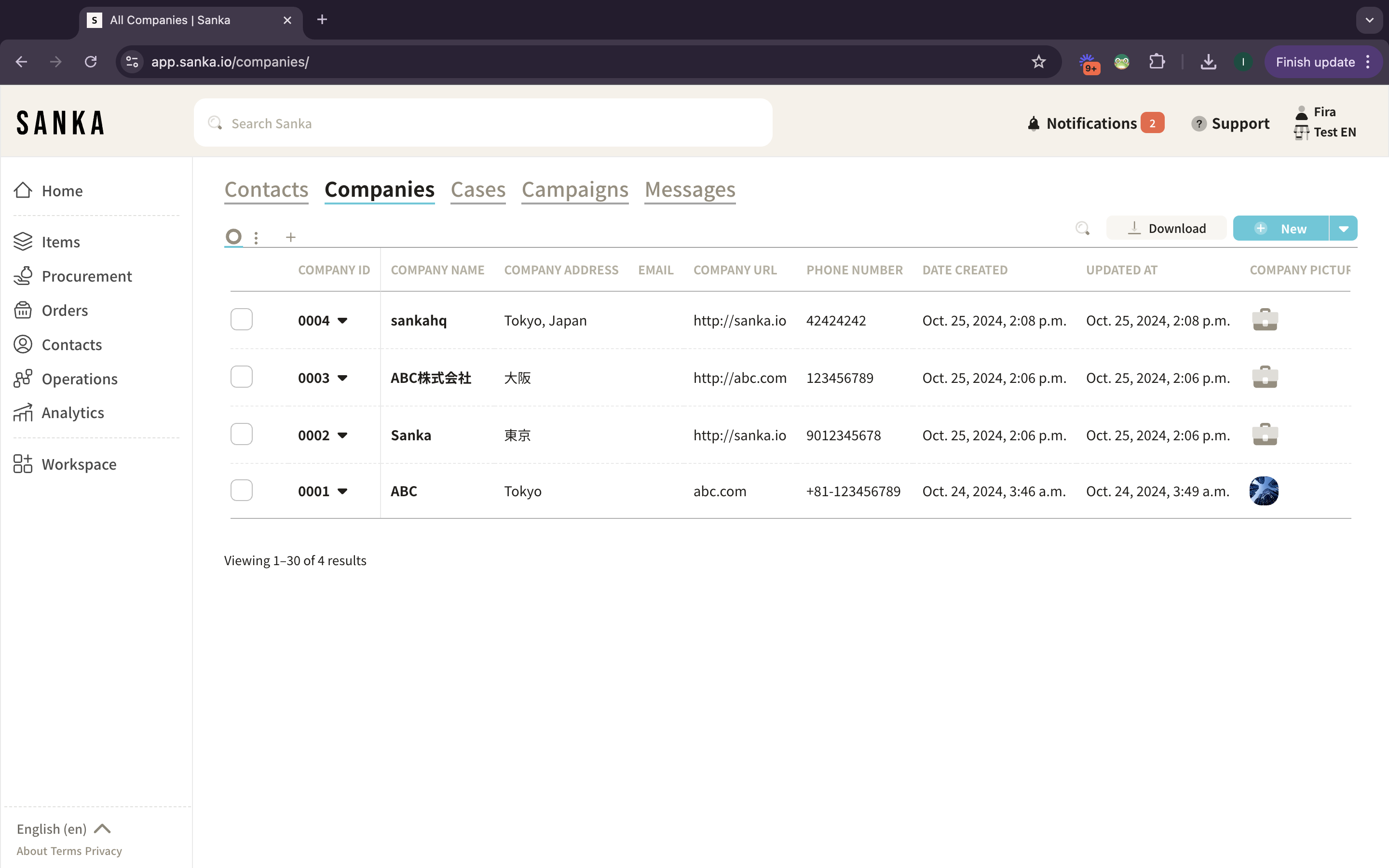
Task: Open the Analytics chart icon
Action: tap(23, 413)
